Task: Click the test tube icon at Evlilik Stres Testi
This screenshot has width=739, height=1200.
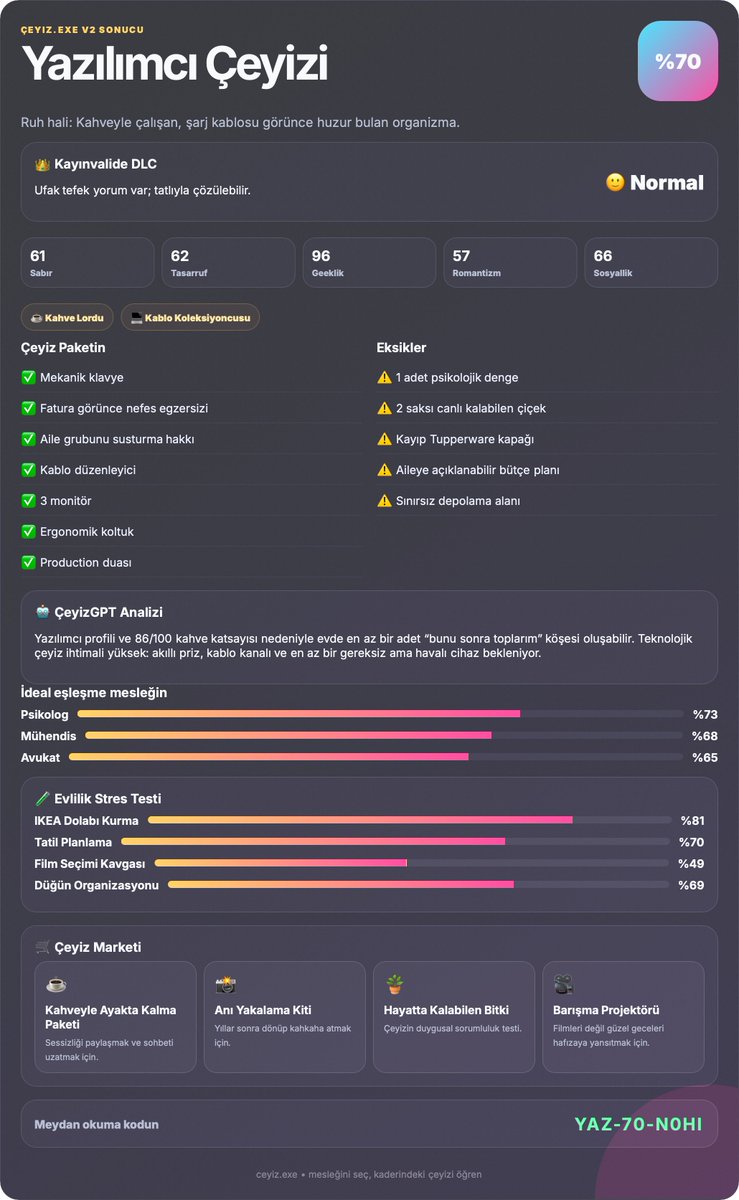Action: click(42, 798)
